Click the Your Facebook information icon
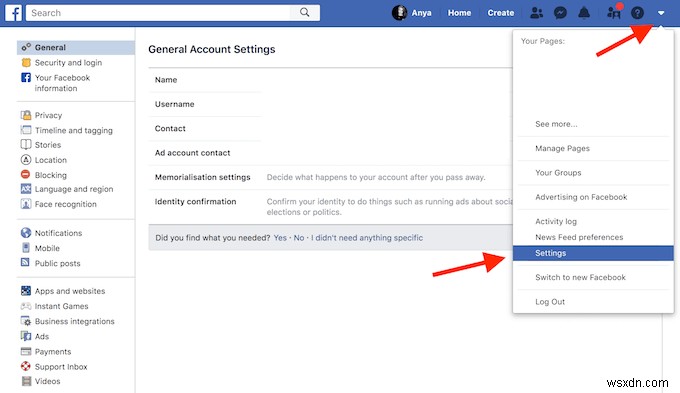Viewport: 680px width, 393px height. tap(26, 78)
